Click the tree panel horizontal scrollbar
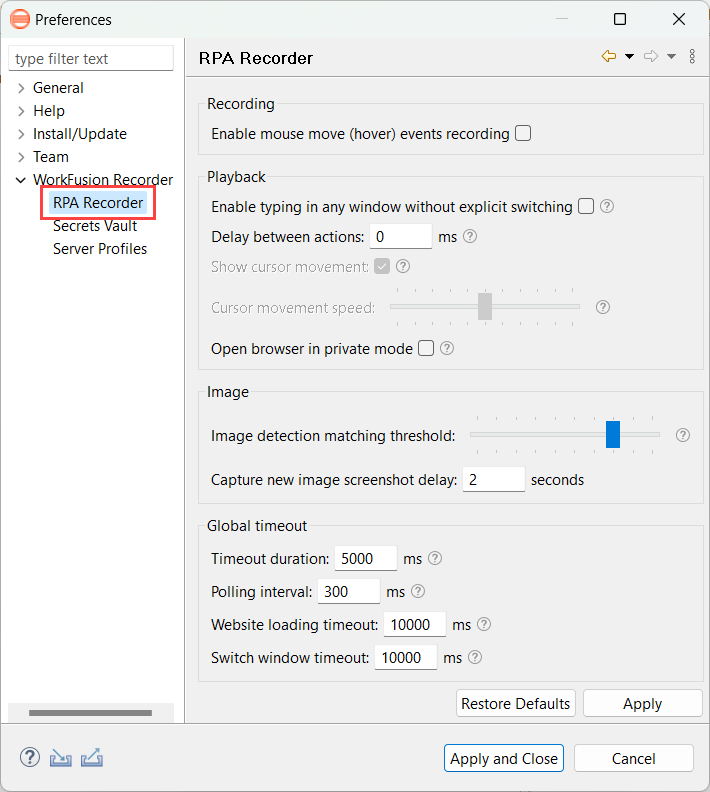 [x=90, y=713]
